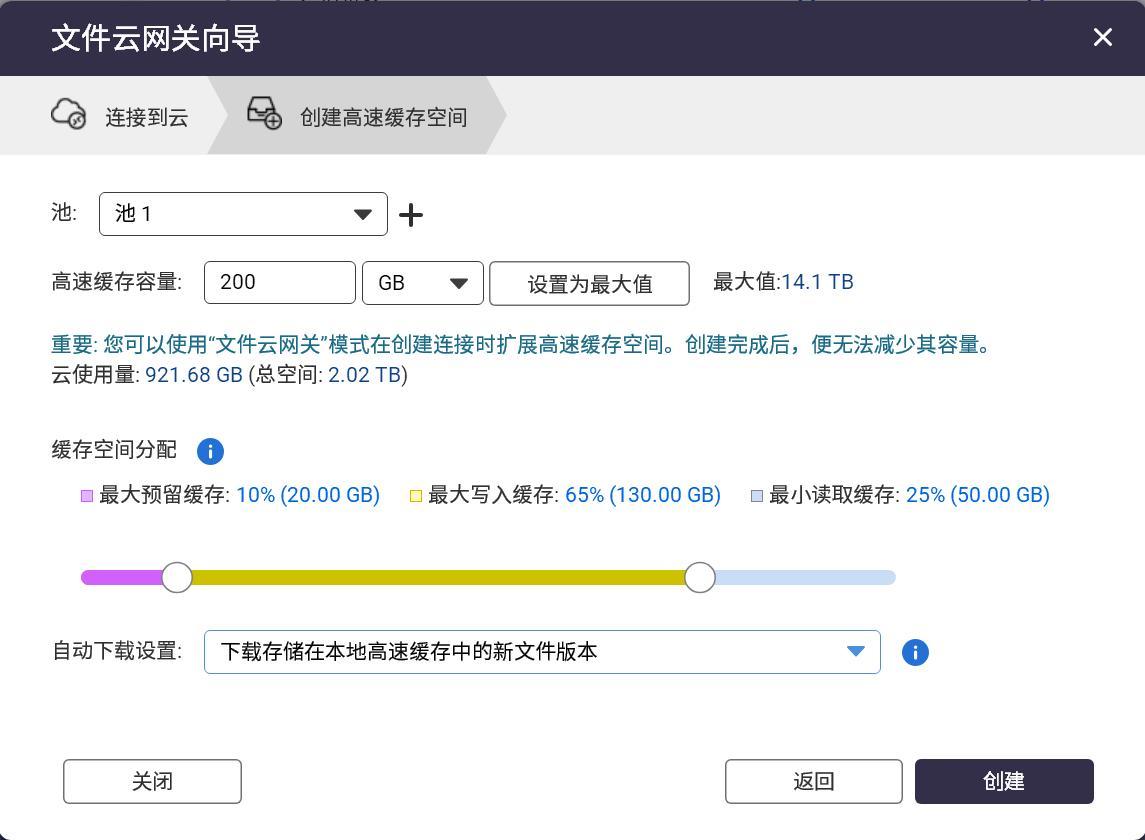
Task: Click the 关闭 button
Action: 152,781
